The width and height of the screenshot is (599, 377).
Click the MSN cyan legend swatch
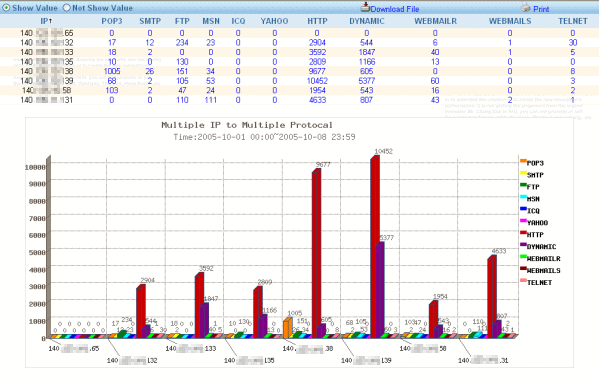click(x=523, y=197)
